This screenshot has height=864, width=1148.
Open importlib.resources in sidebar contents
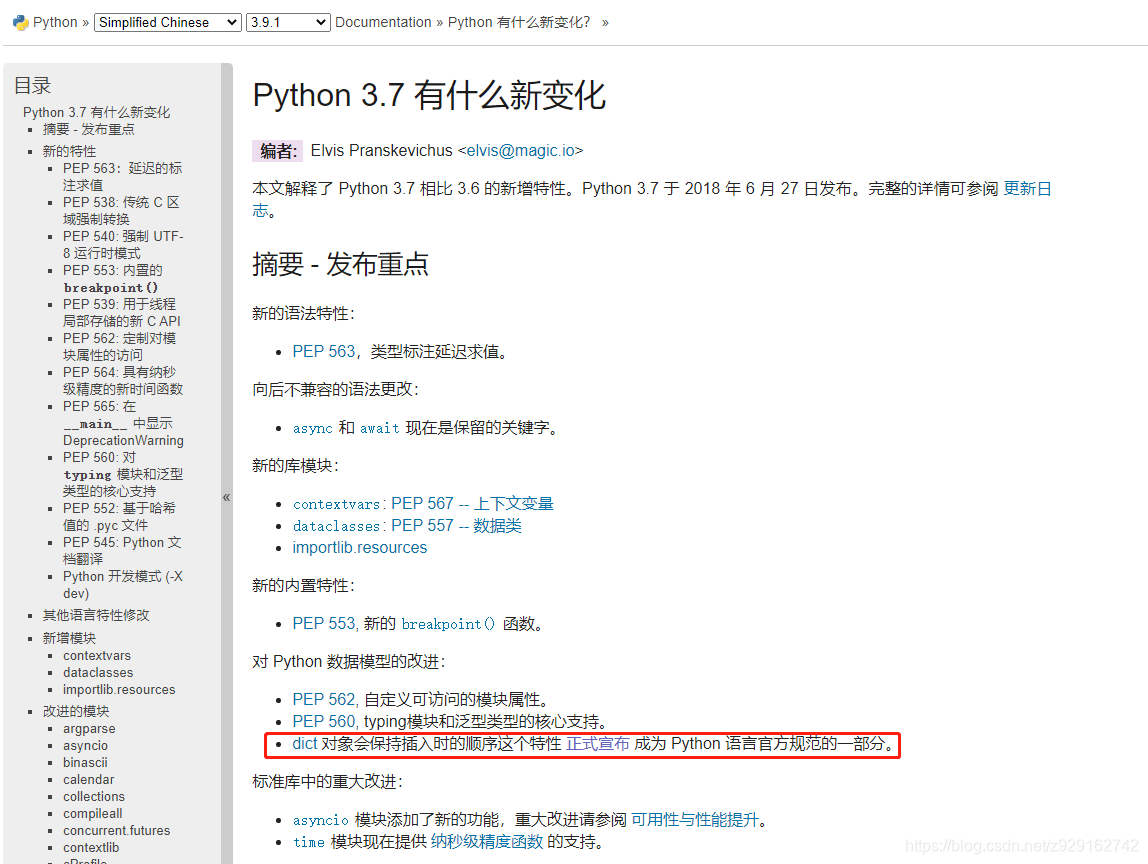pos(119,689)
